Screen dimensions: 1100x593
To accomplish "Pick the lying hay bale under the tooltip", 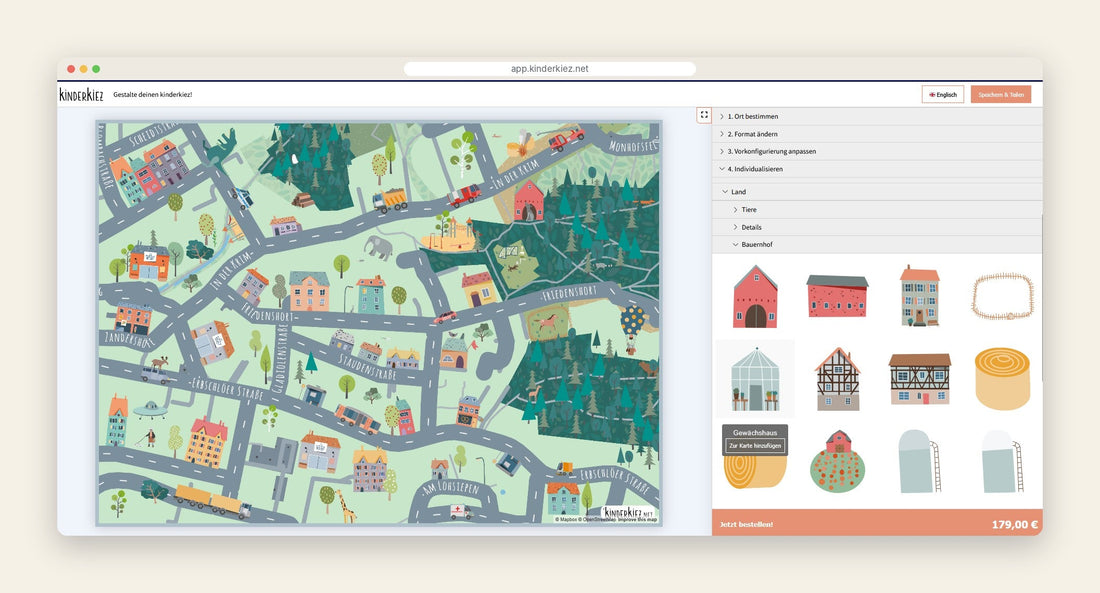I will click(x=755, y=472).
